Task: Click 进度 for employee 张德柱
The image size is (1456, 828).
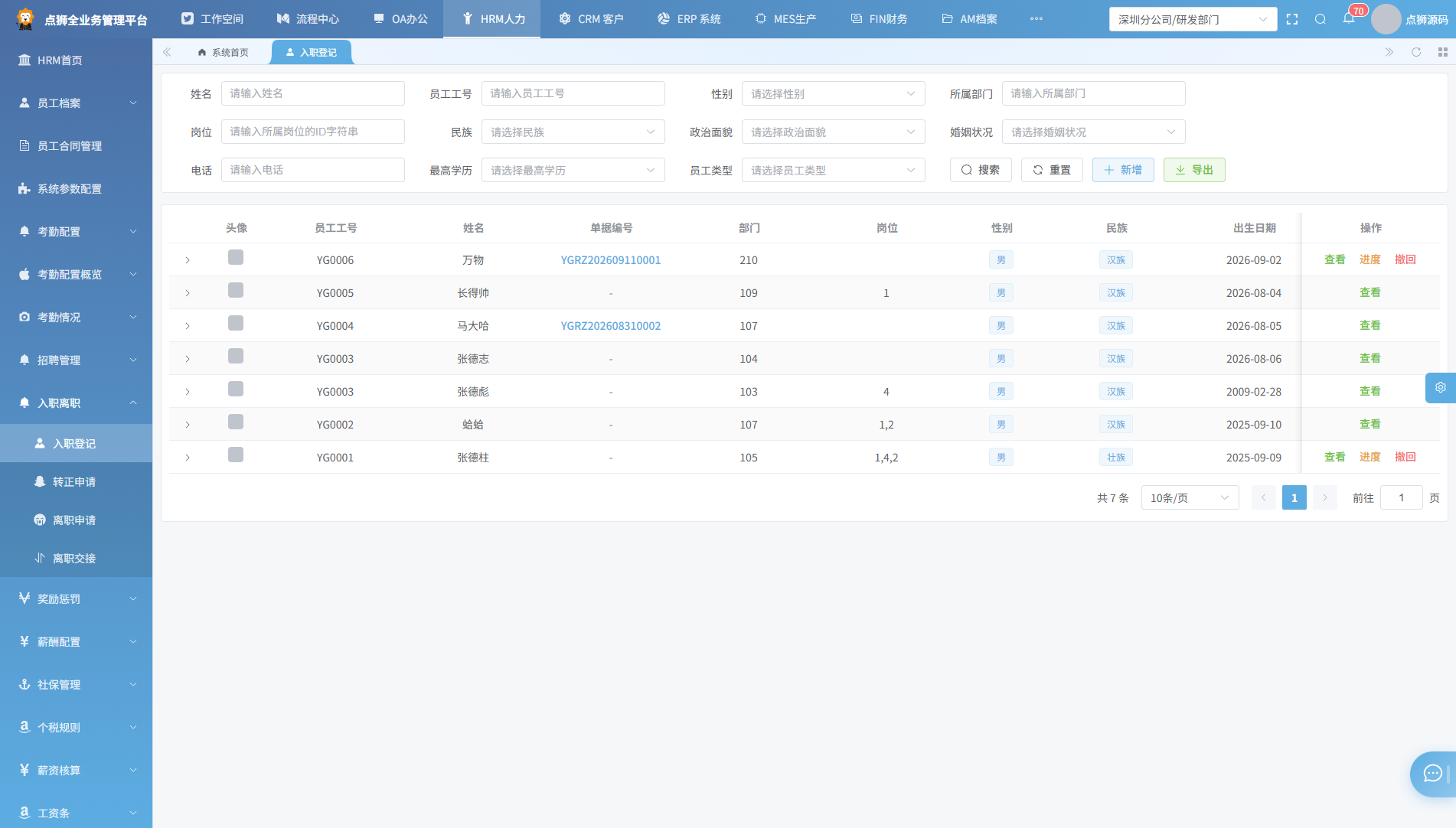Action: (x=1370, y=457)
